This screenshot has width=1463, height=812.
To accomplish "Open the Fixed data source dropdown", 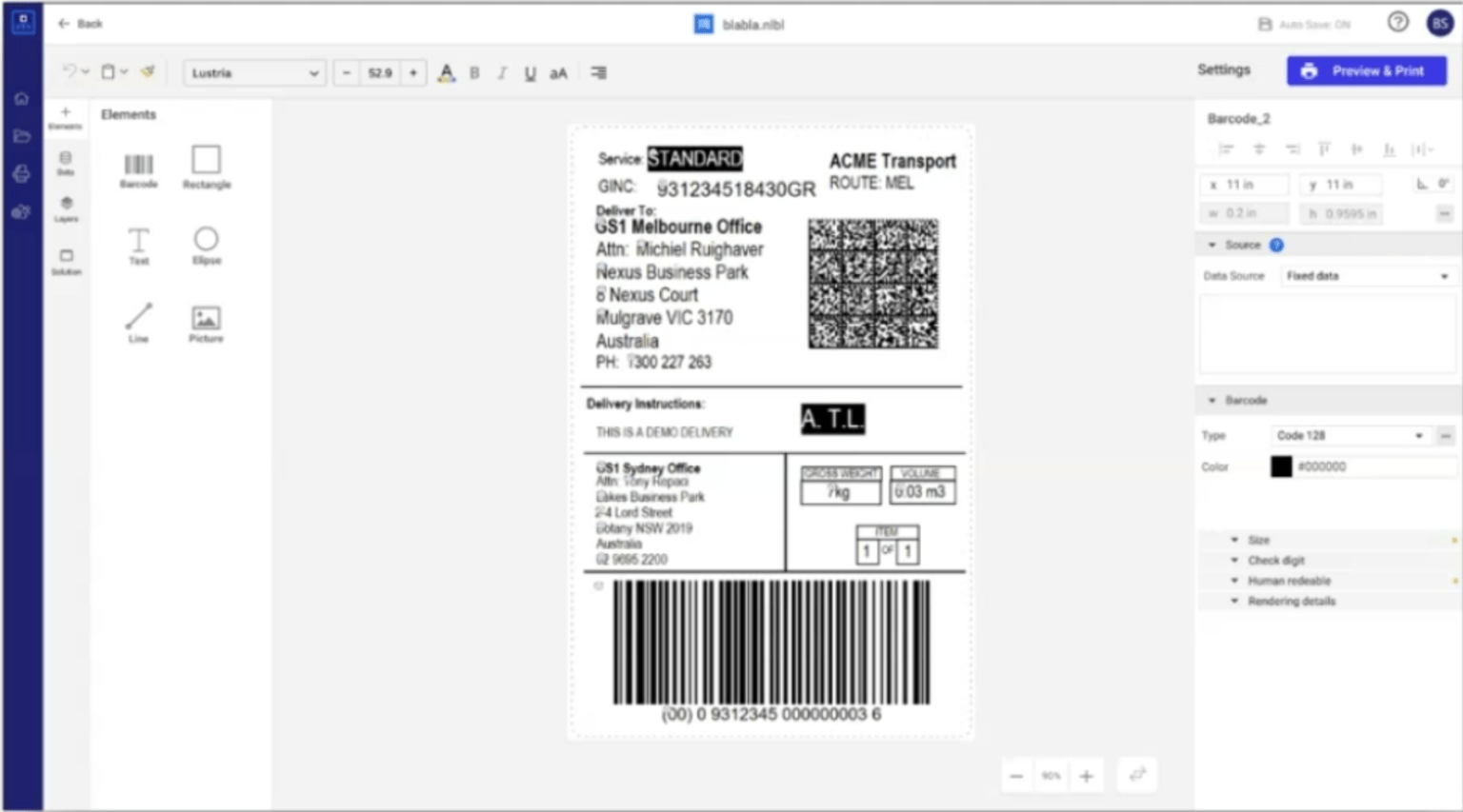I will [1366, 275].
